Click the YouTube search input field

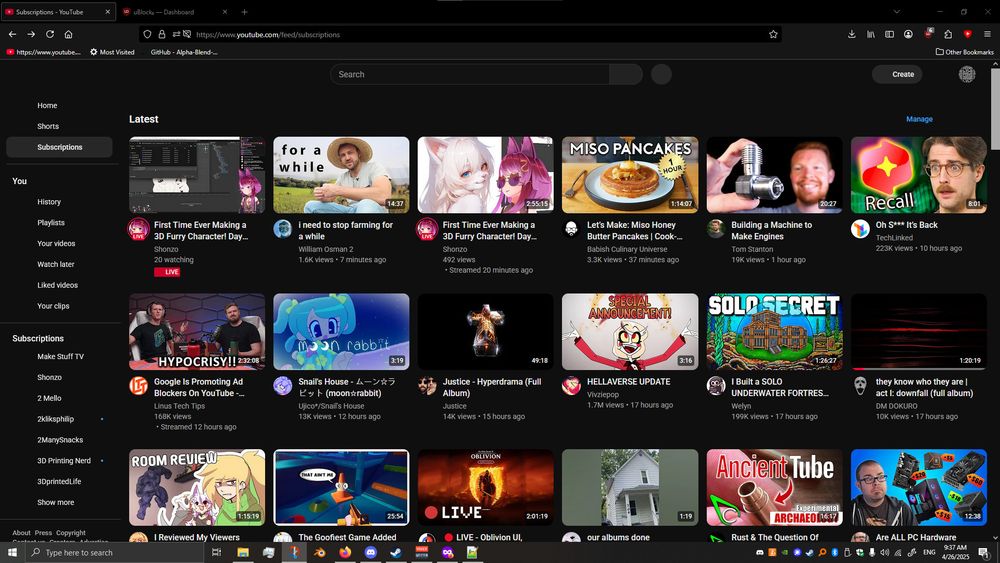470,75
